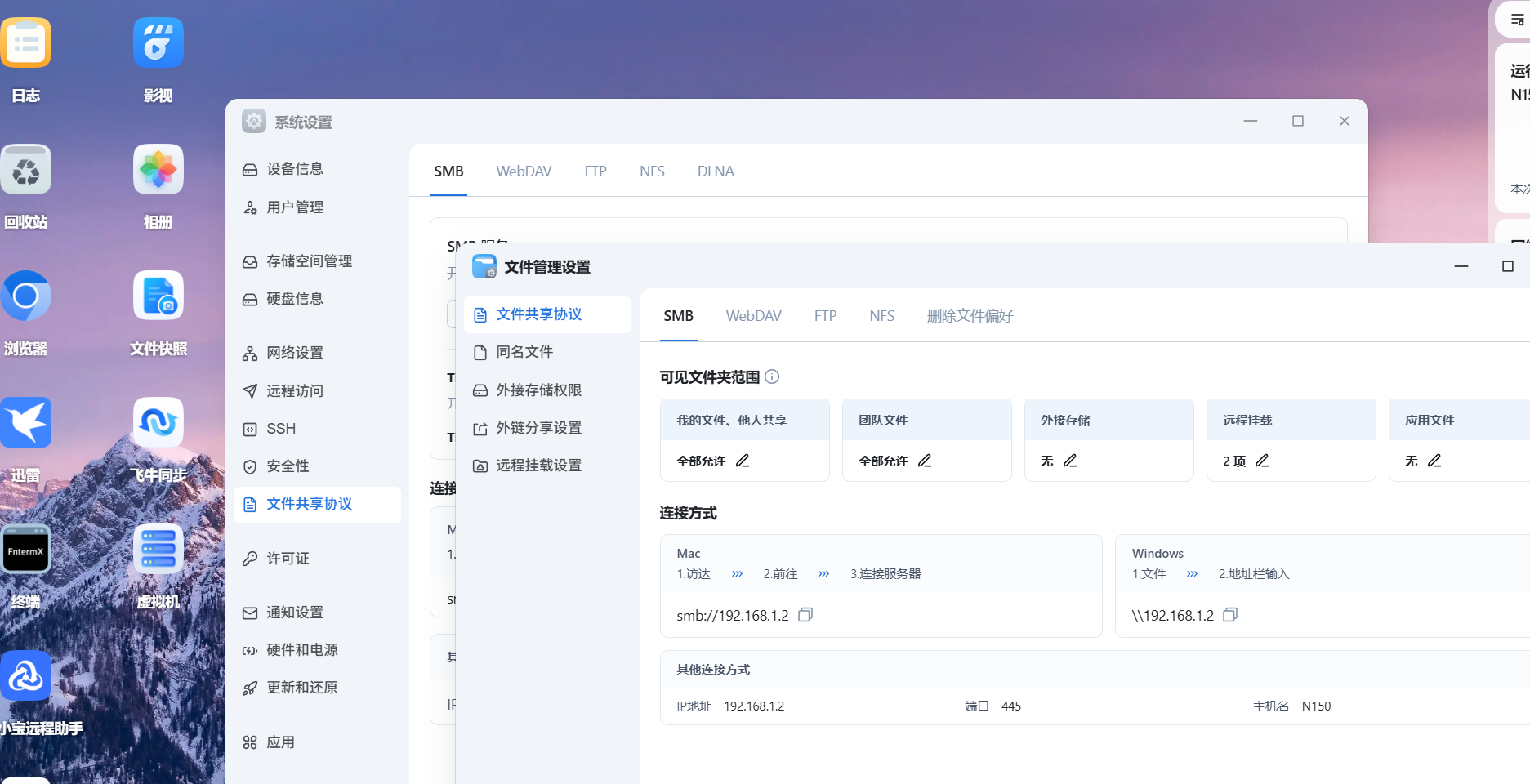The height and width of the screenshot is (784, 1530).
Task: Switch to WebDAV tab in 文件管理设置
Action: tap(754, 316)
